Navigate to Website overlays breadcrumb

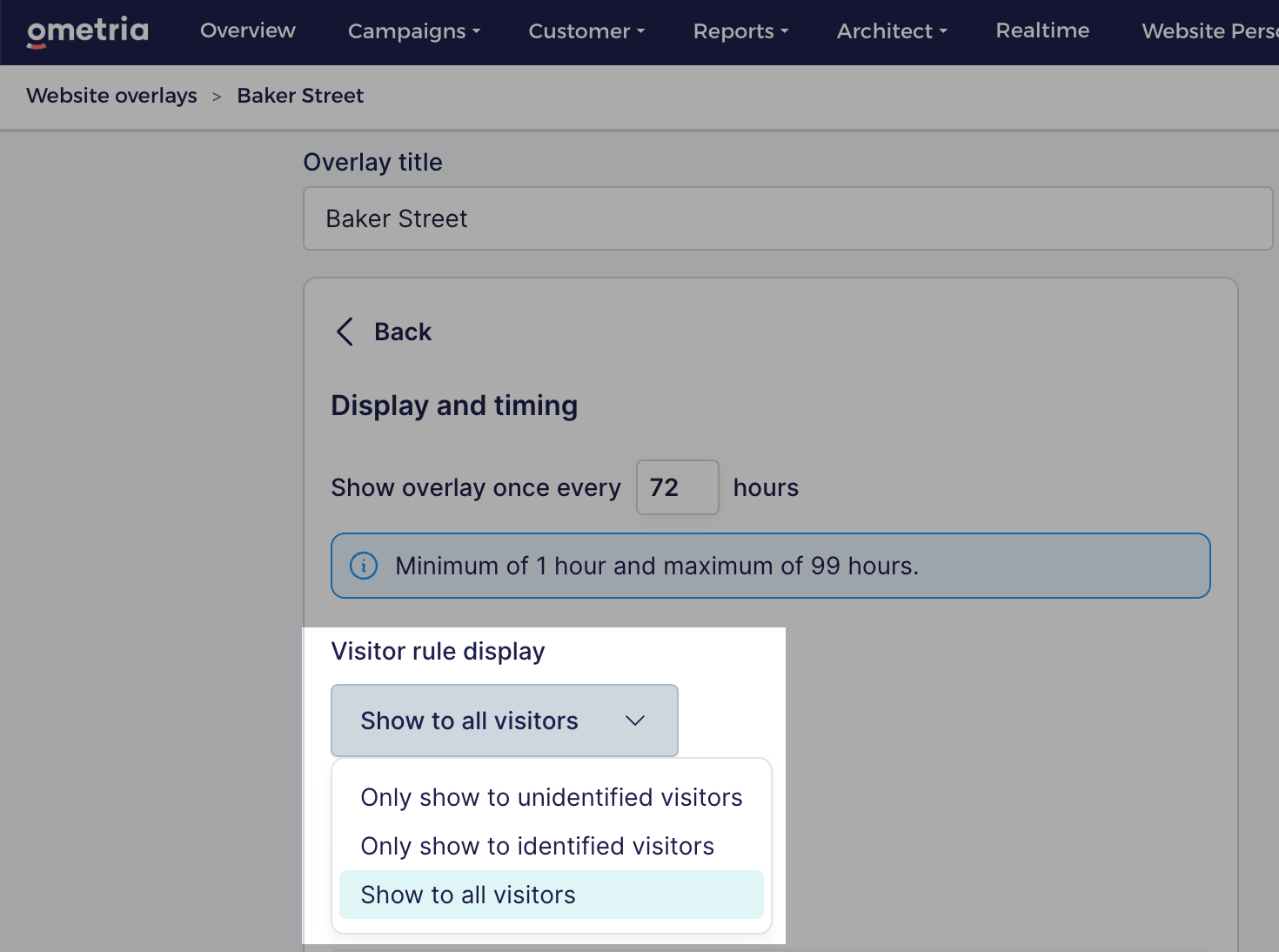(111, 96)
